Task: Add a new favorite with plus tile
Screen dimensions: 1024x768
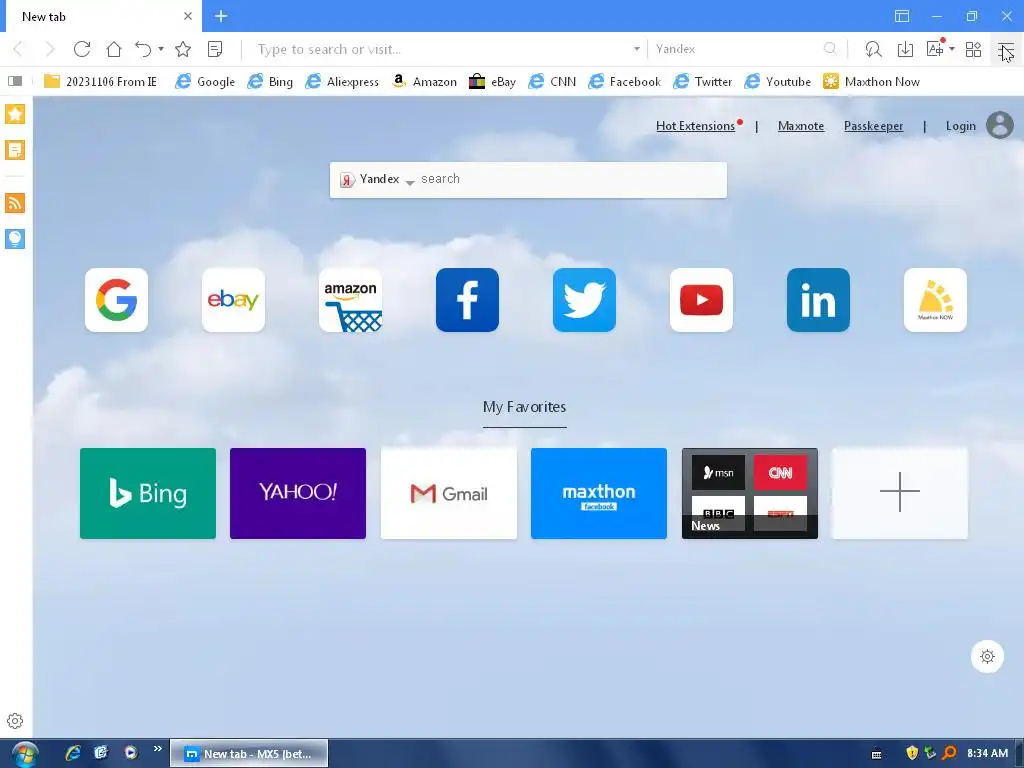Action: tap(900, 493)
